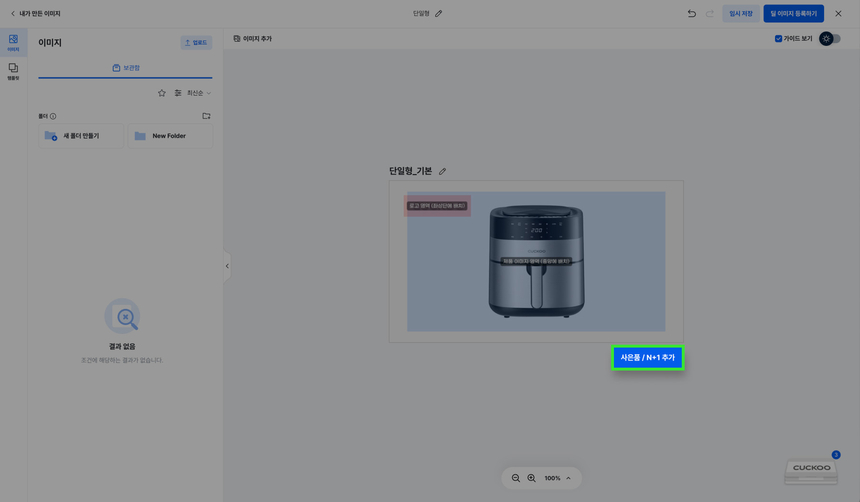Open the 템플릿 panel in the sidebar
The width and height of the screenshot is (860, 502).
13,71
